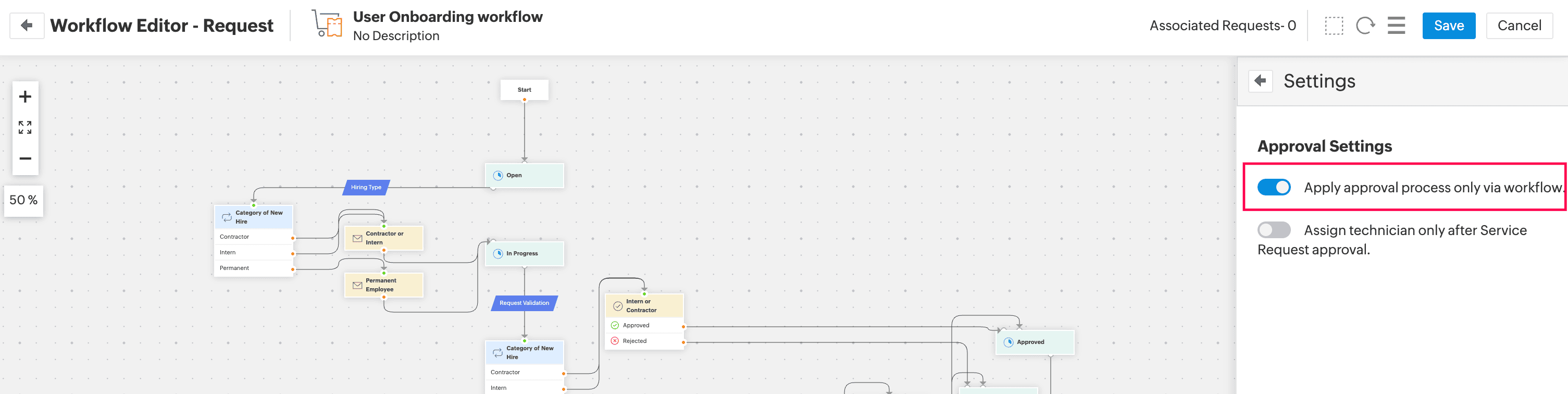The width and height of the screenshot is (1568, 394).
Task: Select Contractor row in lower Category node
Action: 525,373
